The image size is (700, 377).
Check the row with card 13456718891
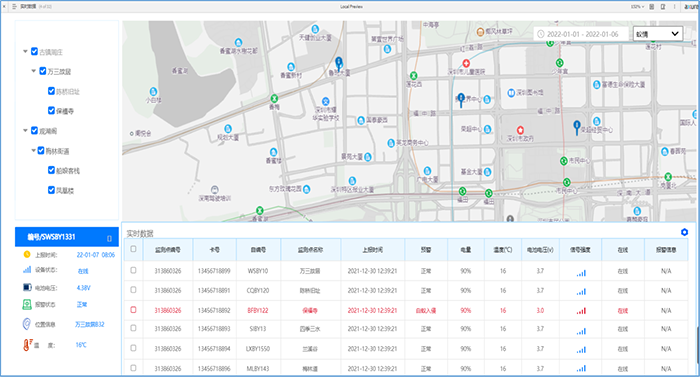[133, 290]
